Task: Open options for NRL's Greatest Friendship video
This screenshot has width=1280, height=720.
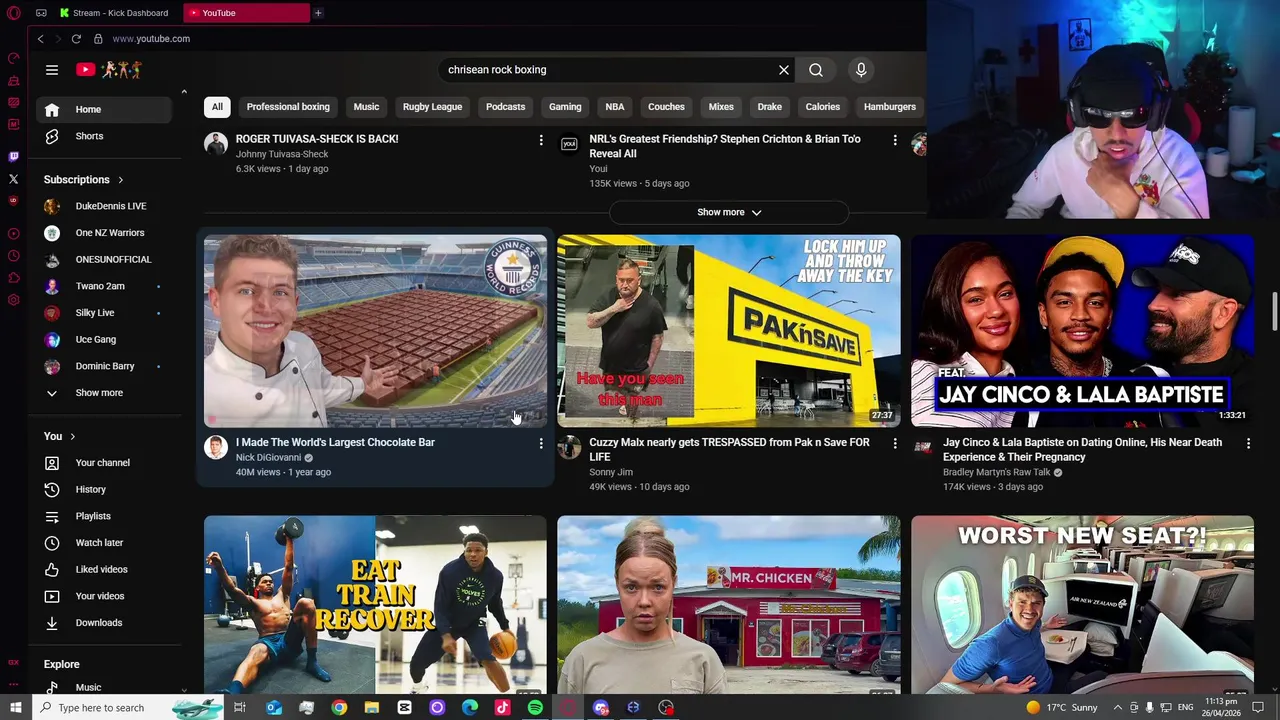Action: click(895, 140)
